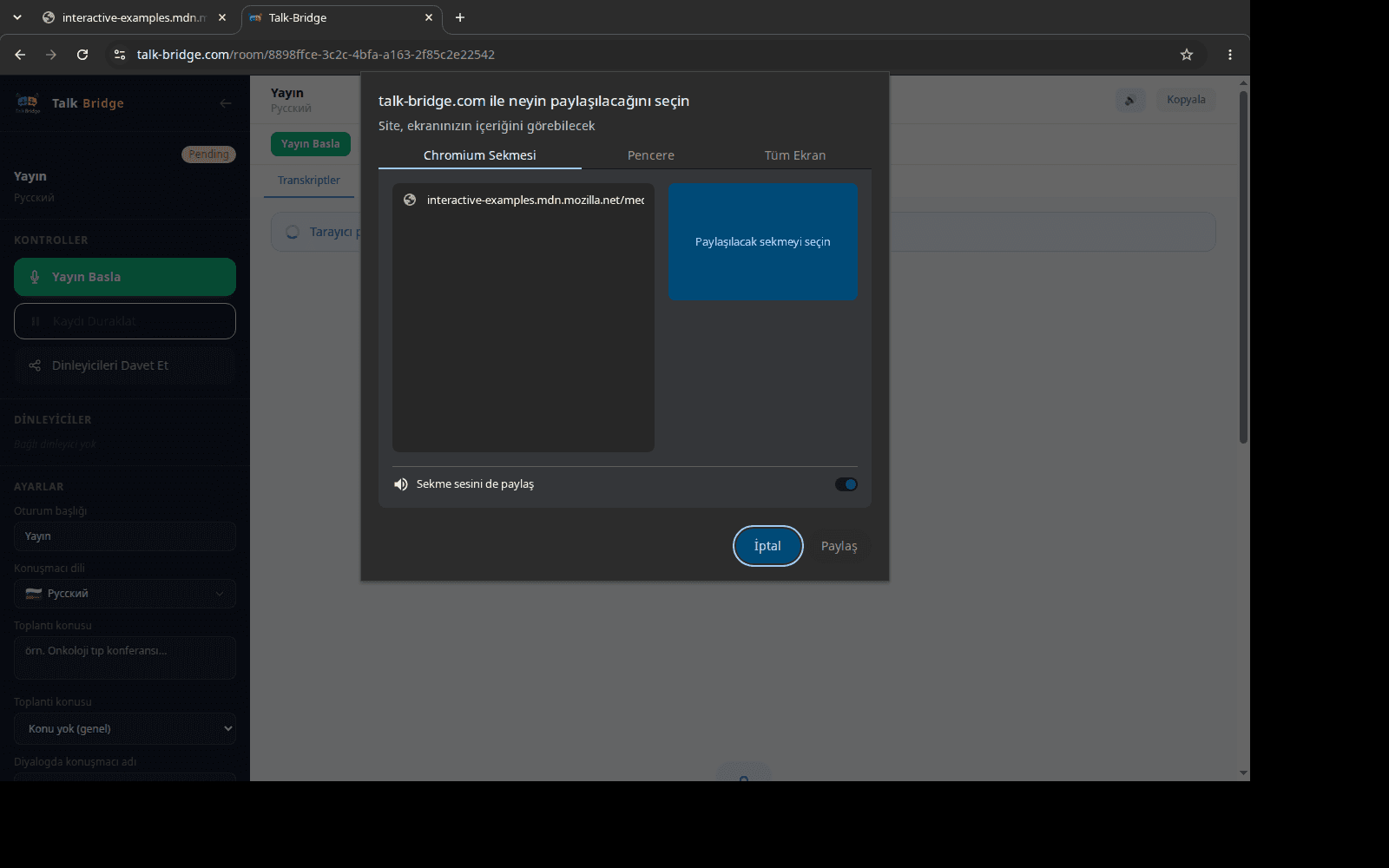This screenshot has width=1389, height=868.
Task: Click the dialog title 'talk-bridge.com ile neyin paylaşılacağını seçin'
Action: [534, 101]
